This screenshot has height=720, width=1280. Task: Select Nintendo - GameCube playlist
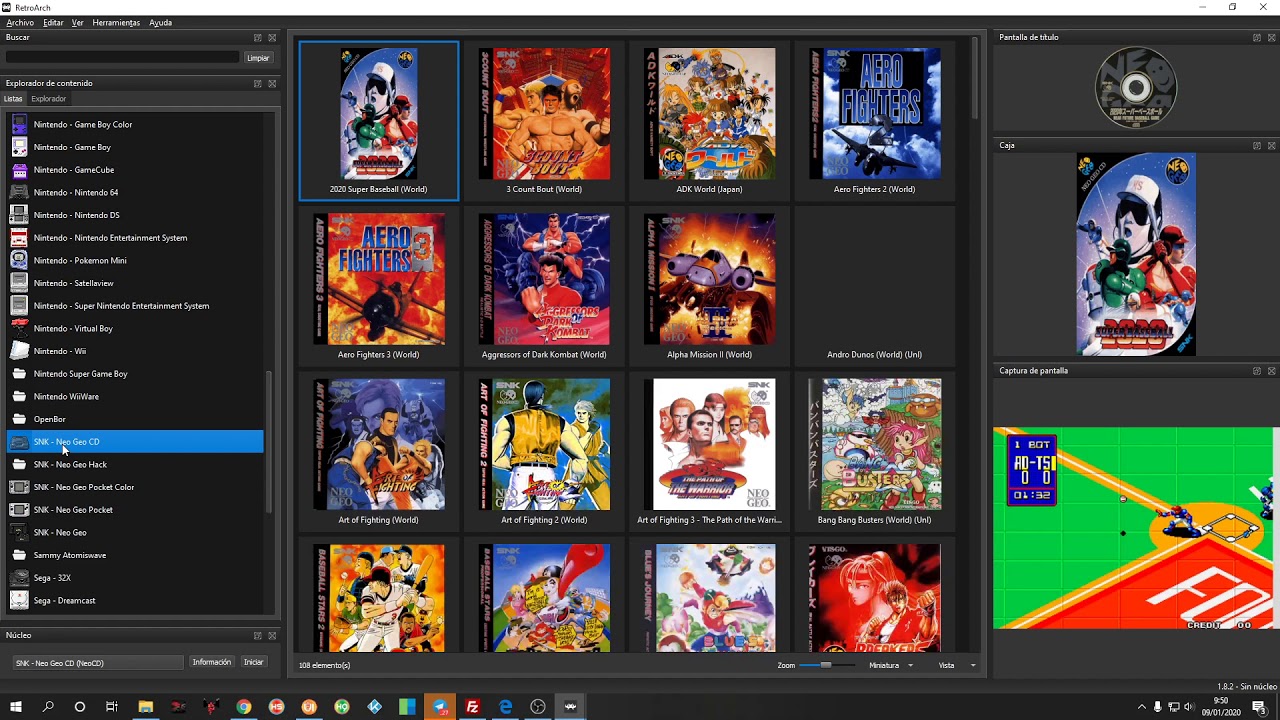coord(135,170)
